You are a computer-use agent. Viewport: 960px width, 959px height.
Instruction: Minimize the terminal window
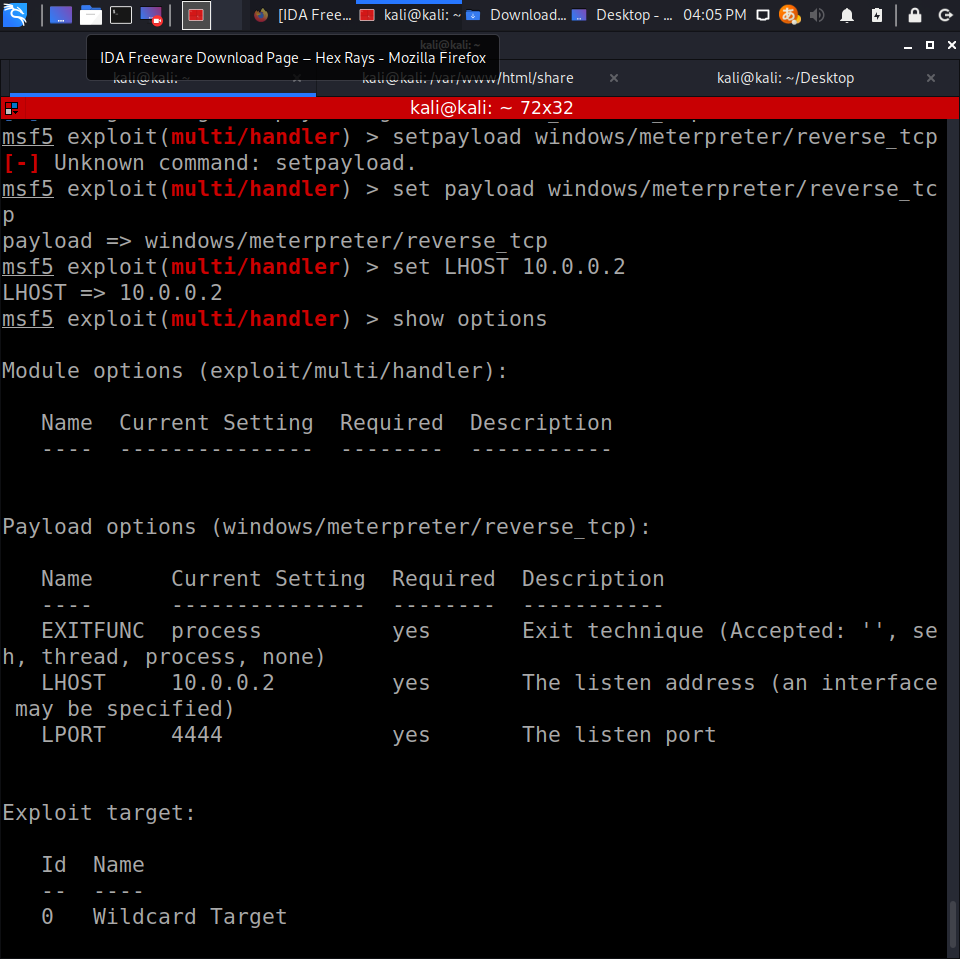pos(908,45)
